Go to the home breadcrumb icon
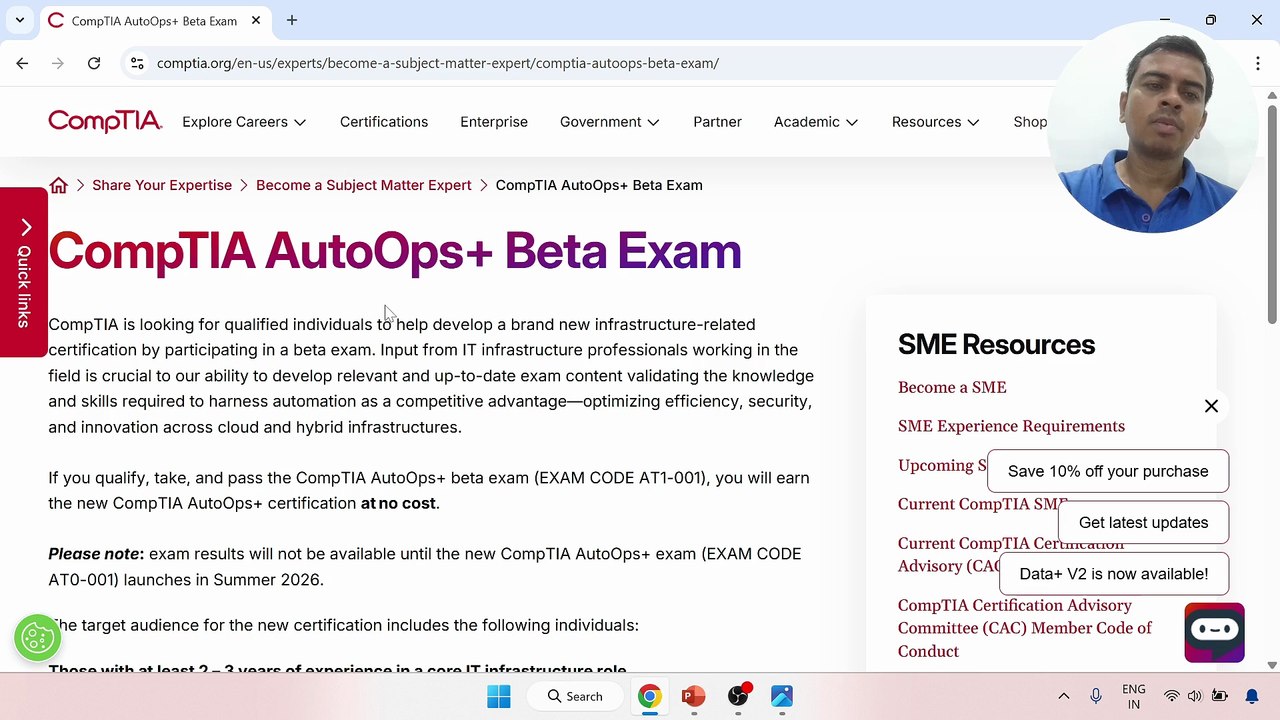1280x720 pixels. coord(59,185)
